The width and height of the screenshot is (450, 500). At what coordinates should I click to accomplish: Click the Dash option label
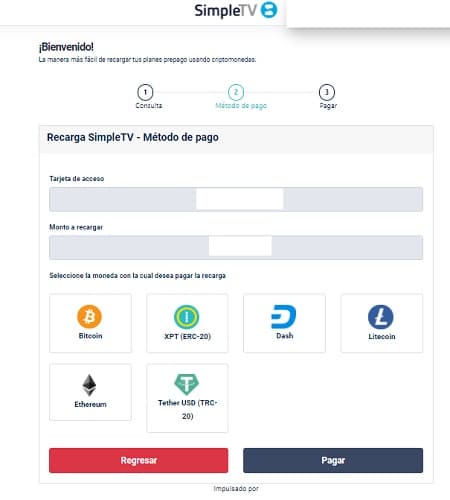pos(285,336)
